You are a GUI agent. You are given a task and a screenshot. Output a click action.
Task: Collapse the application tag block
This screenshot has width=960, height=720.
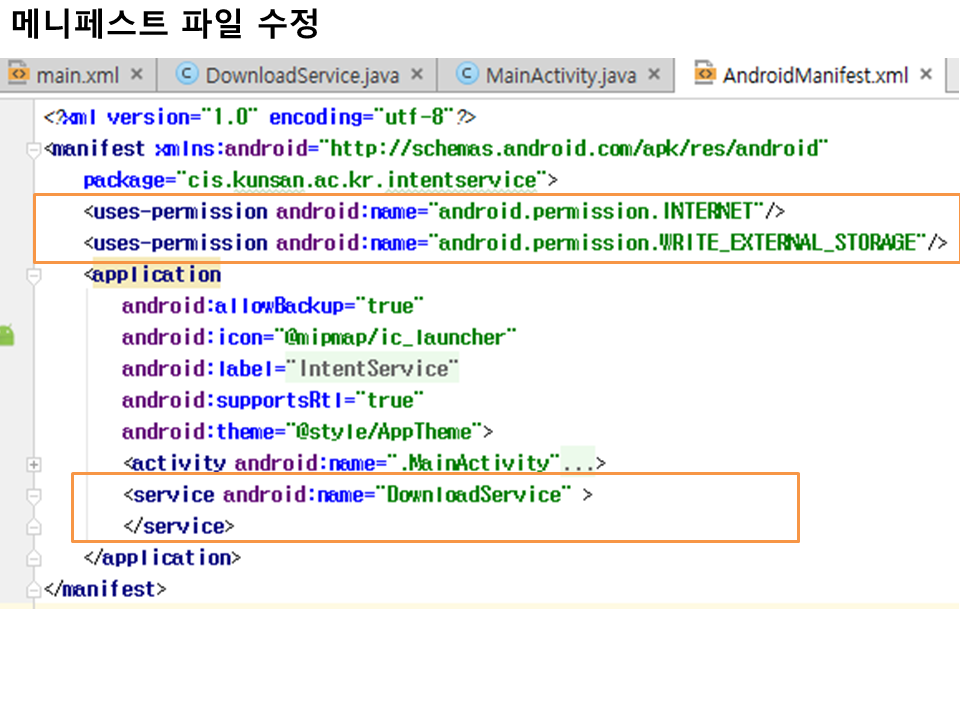pos(34,275)
